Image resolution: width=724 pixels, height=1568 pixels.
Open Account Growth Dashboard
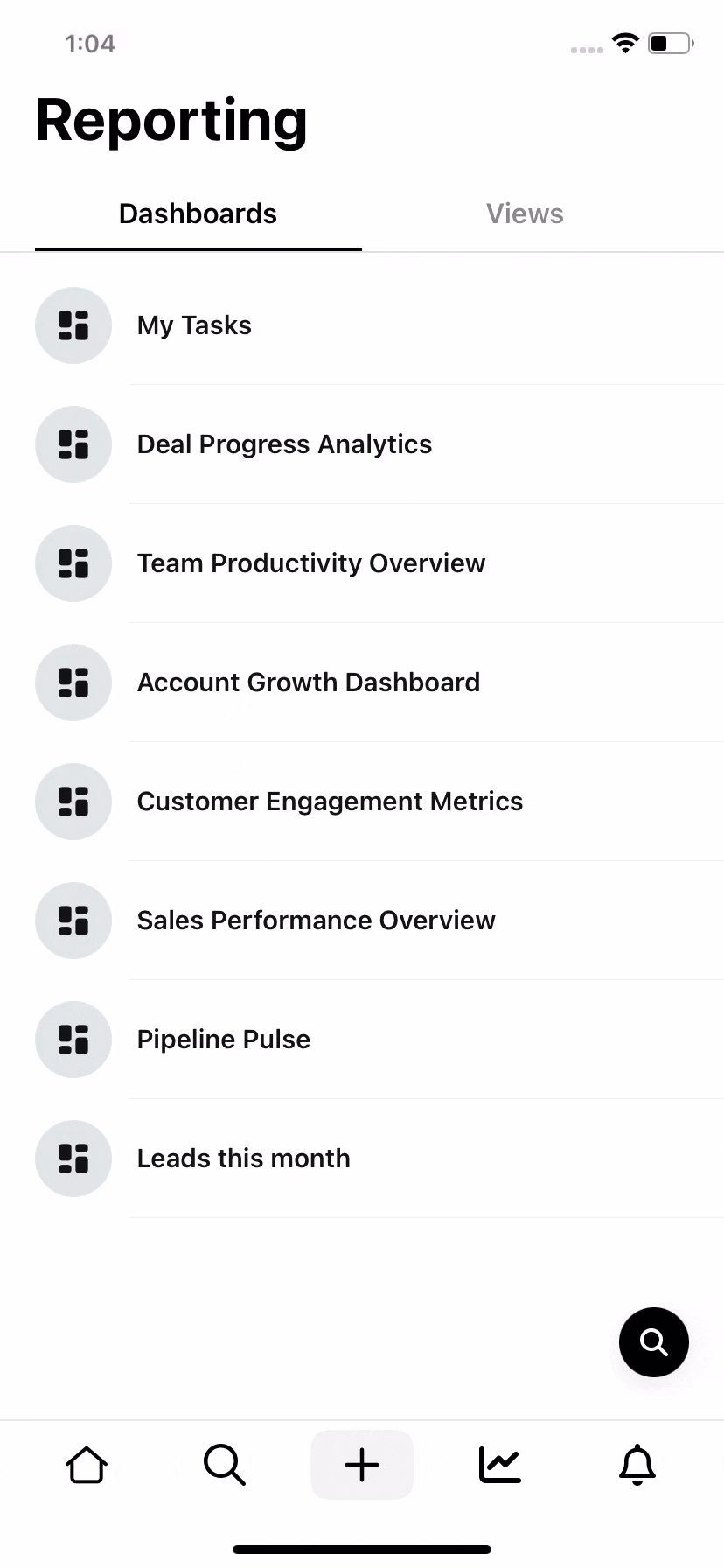click(x=362, y=682)
